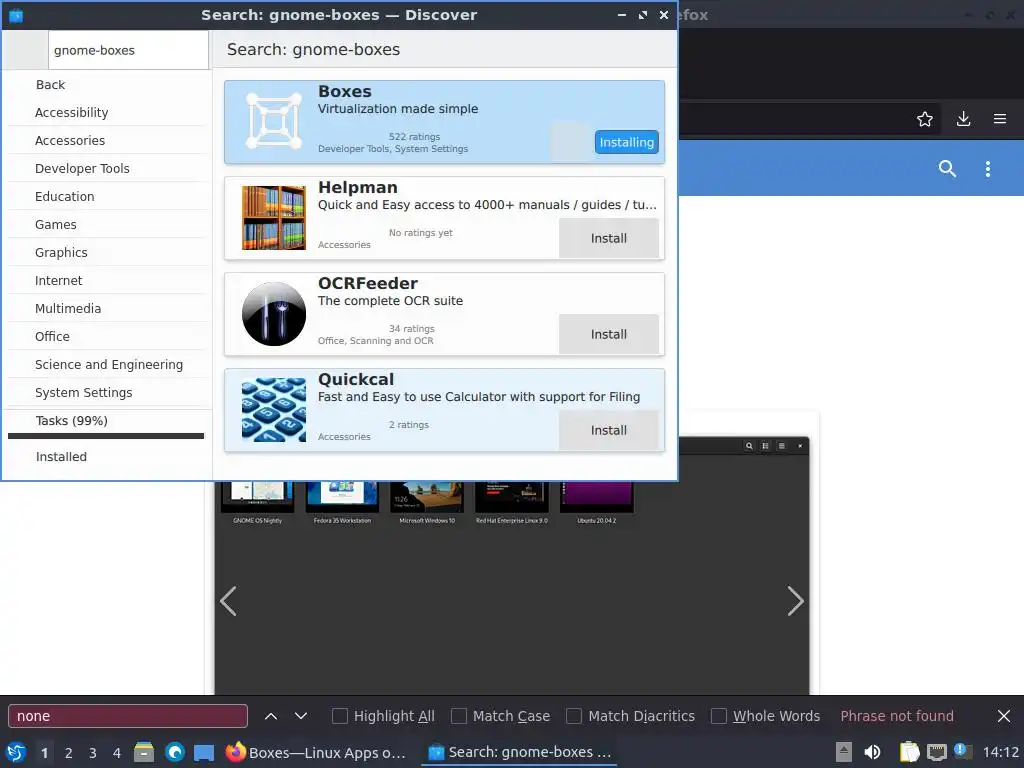Enable the Match Diacritics checkbox
This screenshot has height=768, width=1024.
tap(574, 716)
